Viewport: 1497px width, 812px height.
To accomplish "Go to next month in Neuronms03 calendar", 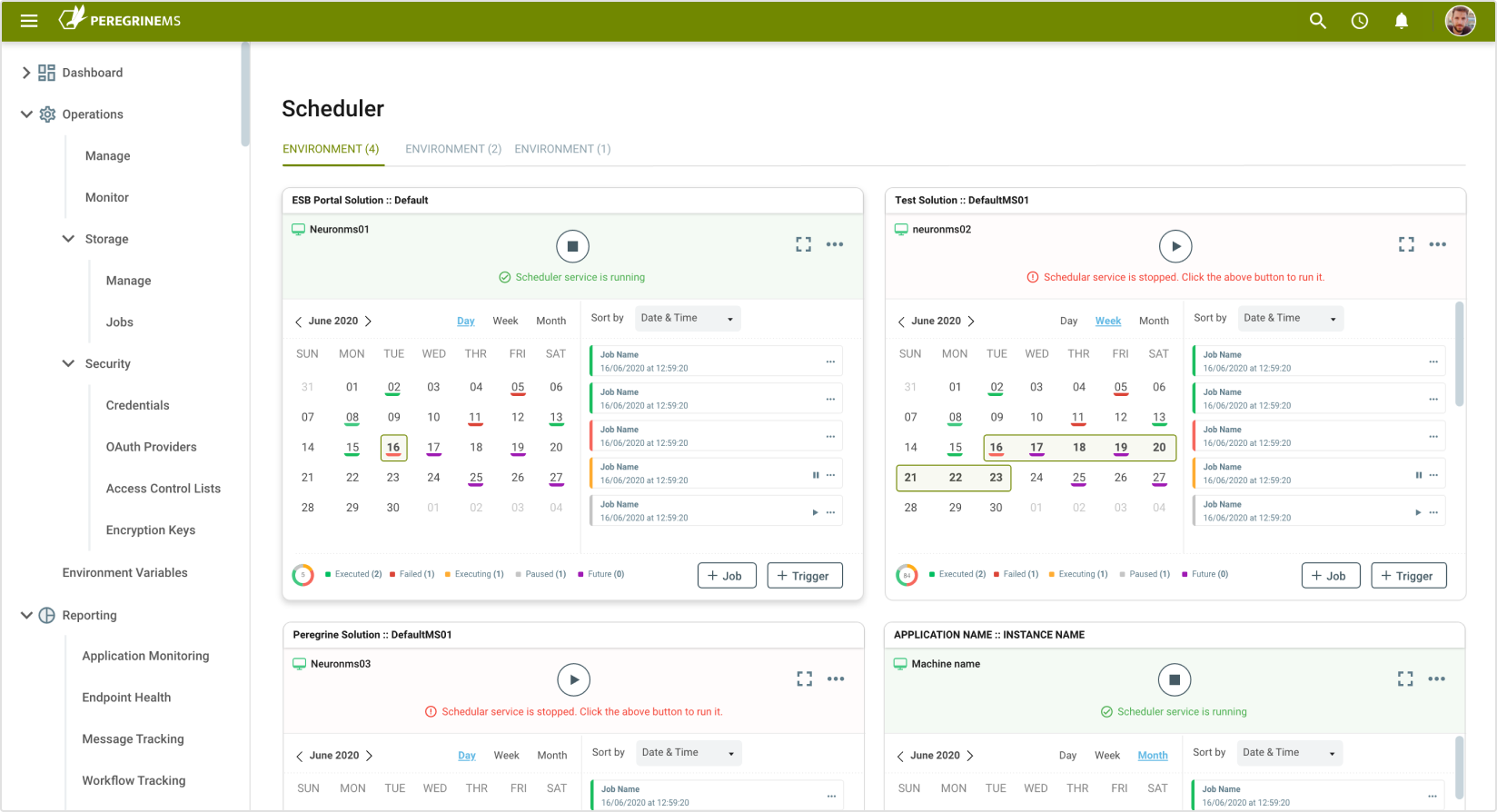I will point(369,756).
